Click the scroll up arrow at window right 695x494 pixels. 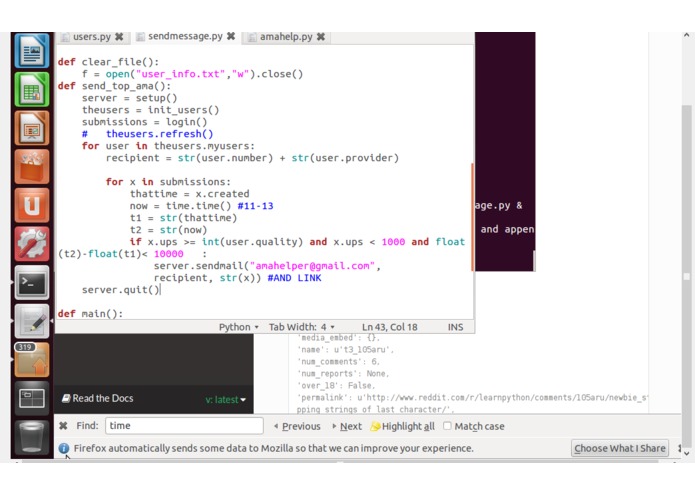tap(687, 35)
